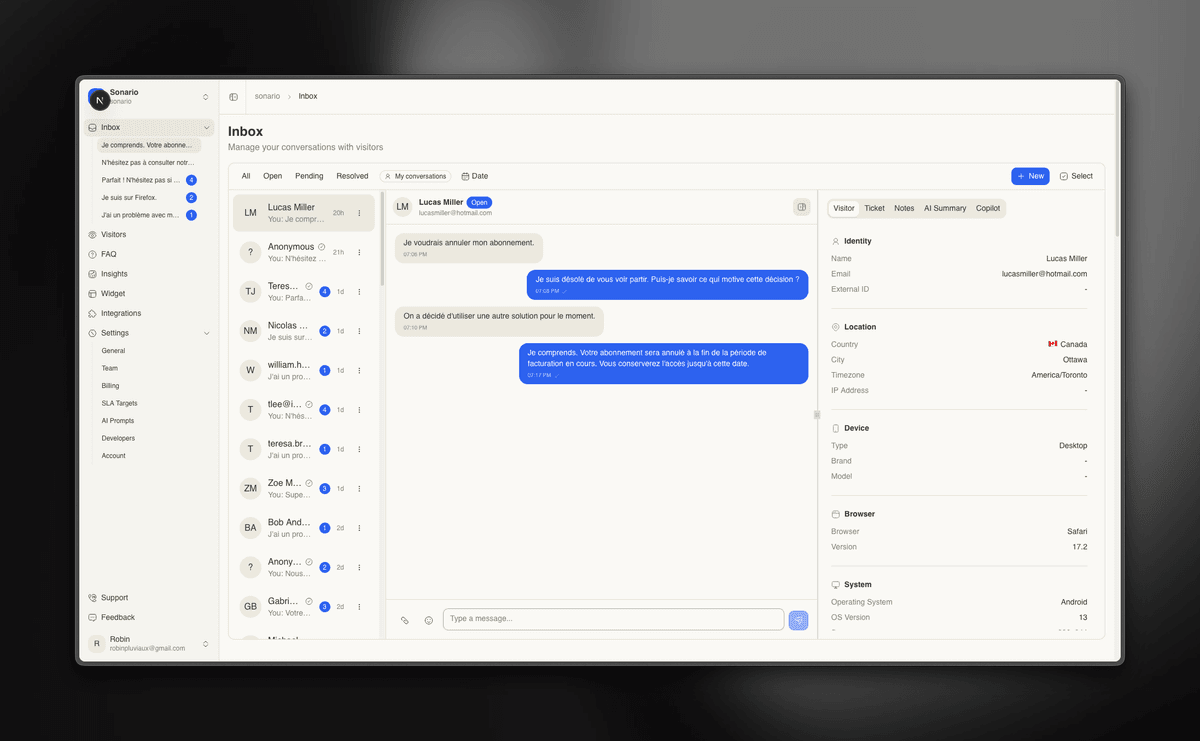
Task: Open the emoji picker icon
Action: coord(428,620)
